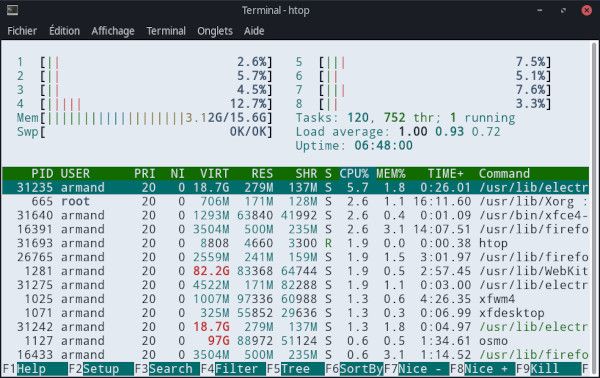Click the Tasks count line
The width and height of the screenshot is (600, 378).
[x=405, y=118]
